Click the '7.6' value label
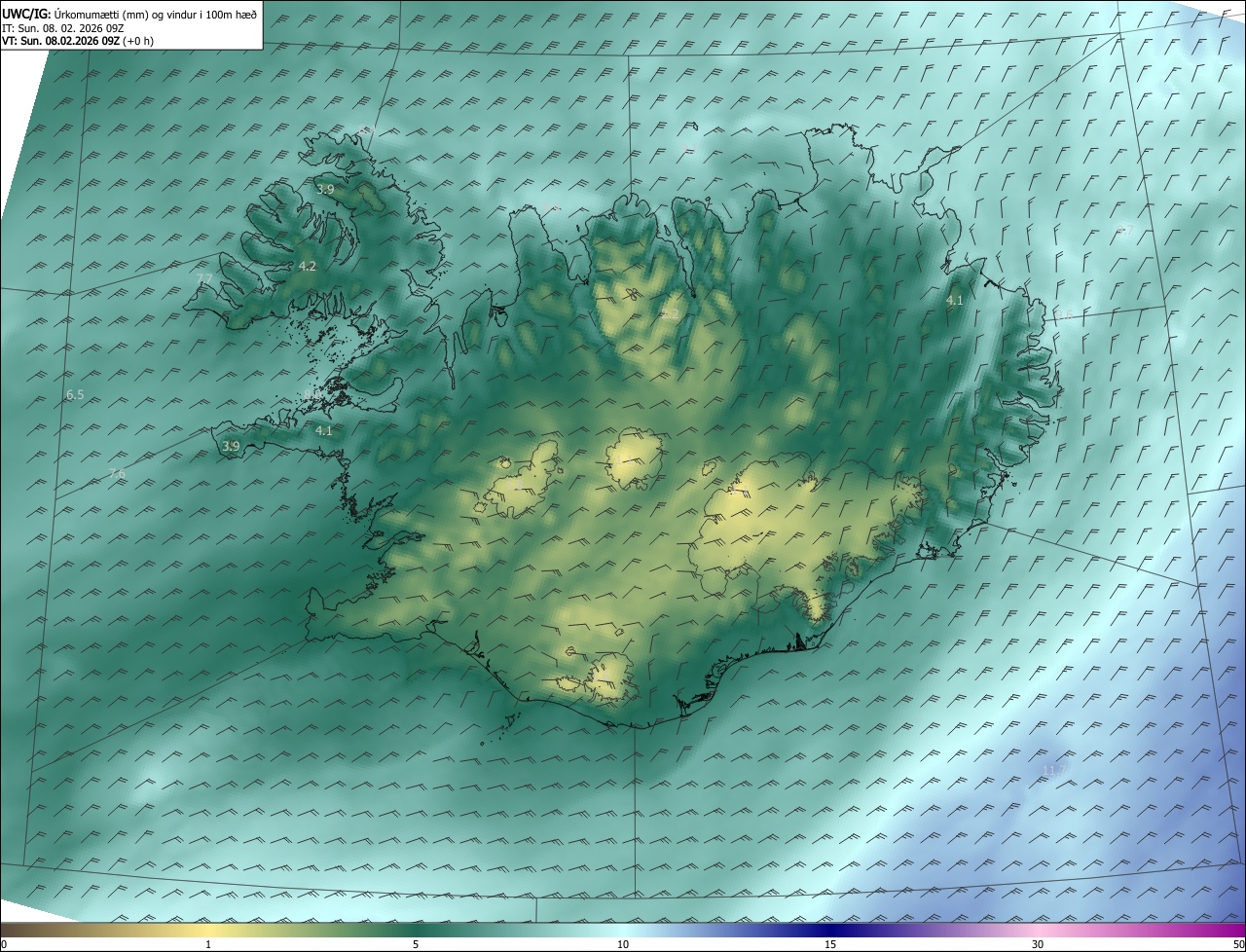This screenshot has width=1246, height=952. coord(117,474)
